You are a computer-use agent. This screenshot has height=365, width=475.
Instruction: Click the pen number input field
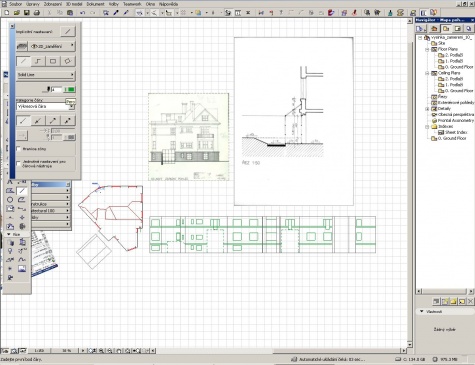pos(56,89)
